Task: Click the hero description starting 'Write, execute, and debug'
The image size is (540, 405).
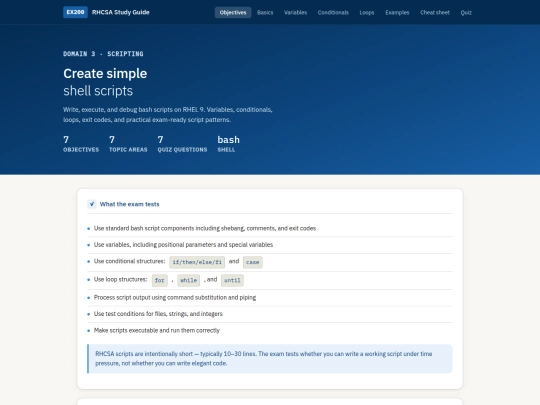Action: pos(168,115)
